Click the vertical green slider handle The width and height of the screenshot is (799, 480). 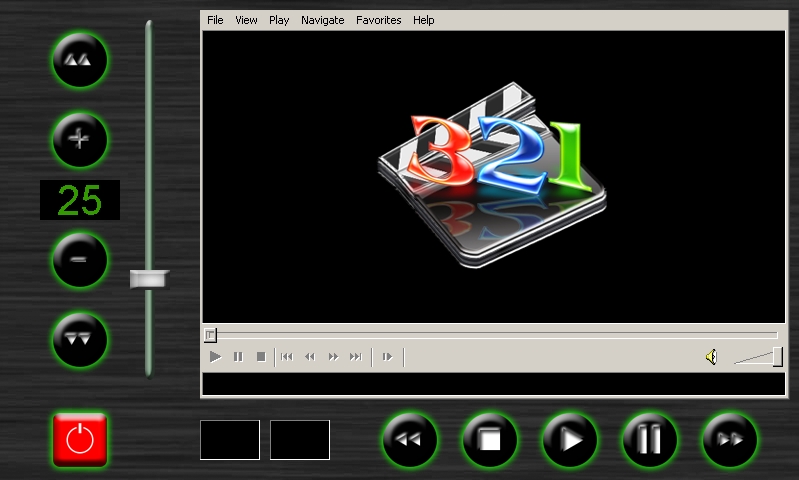pyautogui.click(x=149, y=279)
